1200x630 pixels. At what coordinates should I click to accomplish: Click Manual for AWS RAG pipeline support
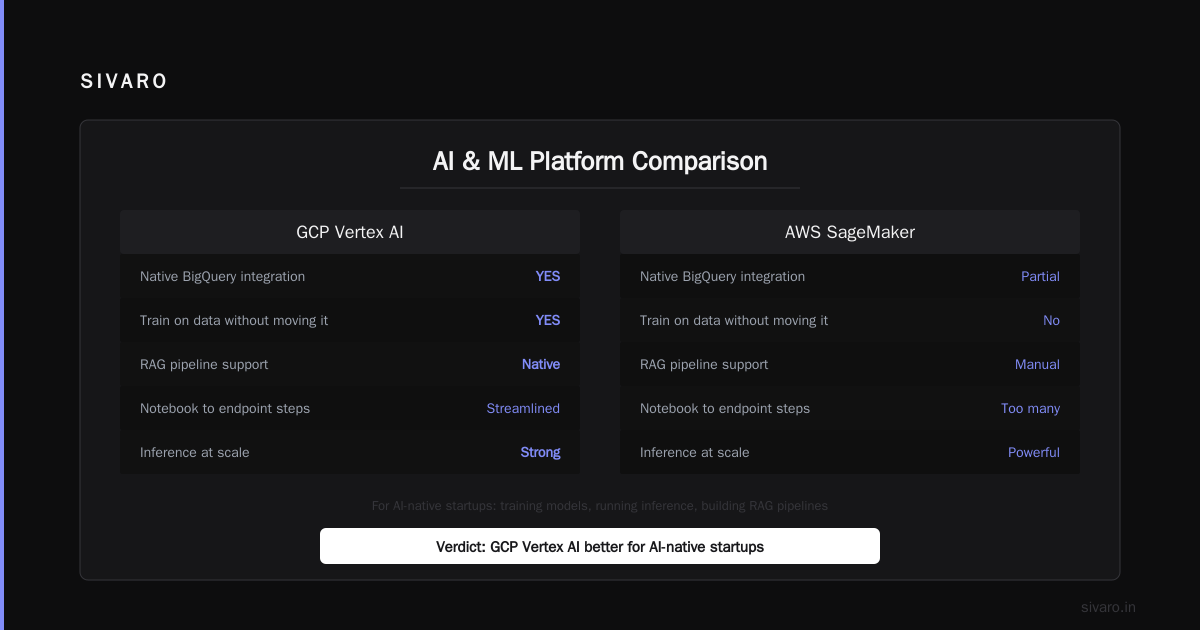(1037, 364)
